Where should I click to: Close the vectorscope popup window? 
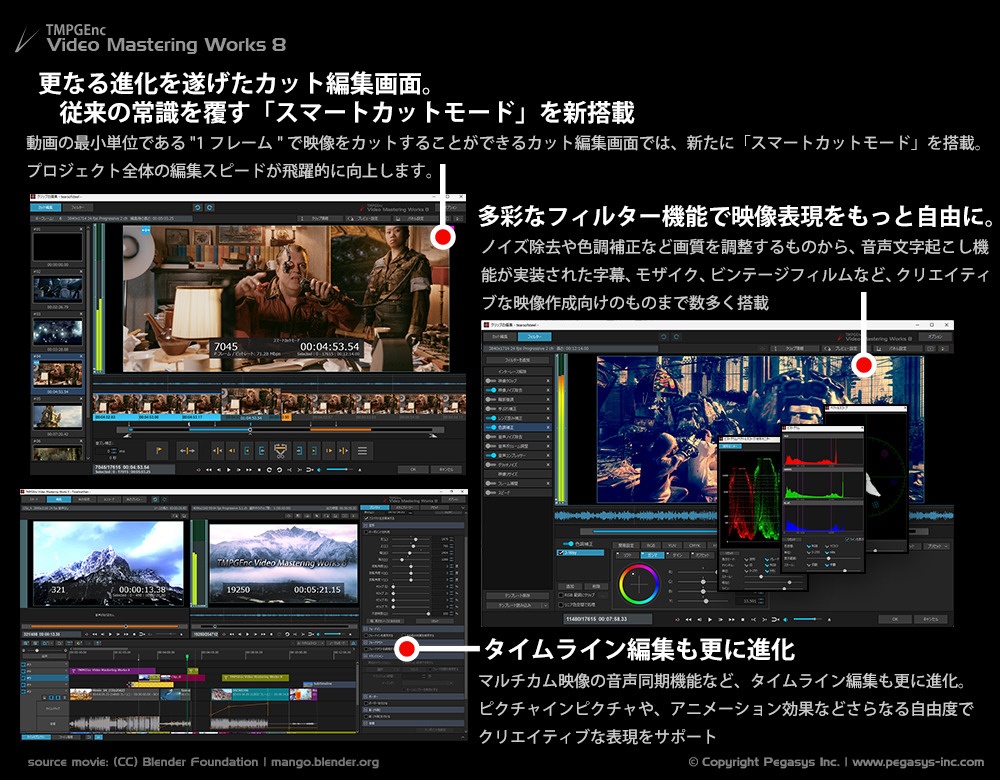[905, 408]
